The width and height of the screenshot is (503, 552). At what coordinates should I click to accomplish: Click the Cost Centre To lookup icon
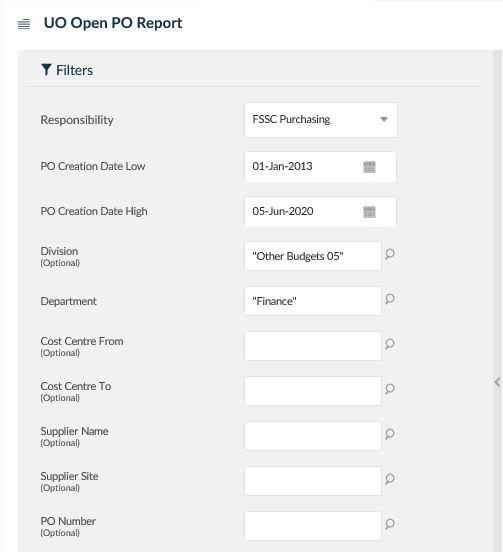[x=389, y=389]
